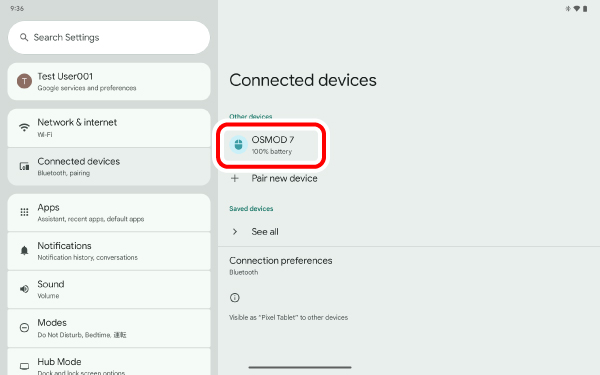Viewport: 600px width, 375px height.
Task: Click the Test User001 avatar
Action: click(24, 81)
